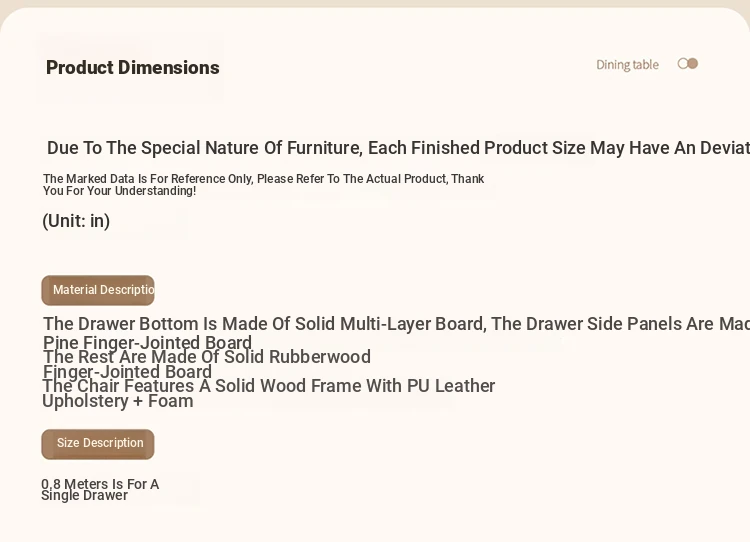Toggle the switch beside Dining table
Image resolution: width=750 pixels, height=542 pixels.
click(x=688, y=64)
